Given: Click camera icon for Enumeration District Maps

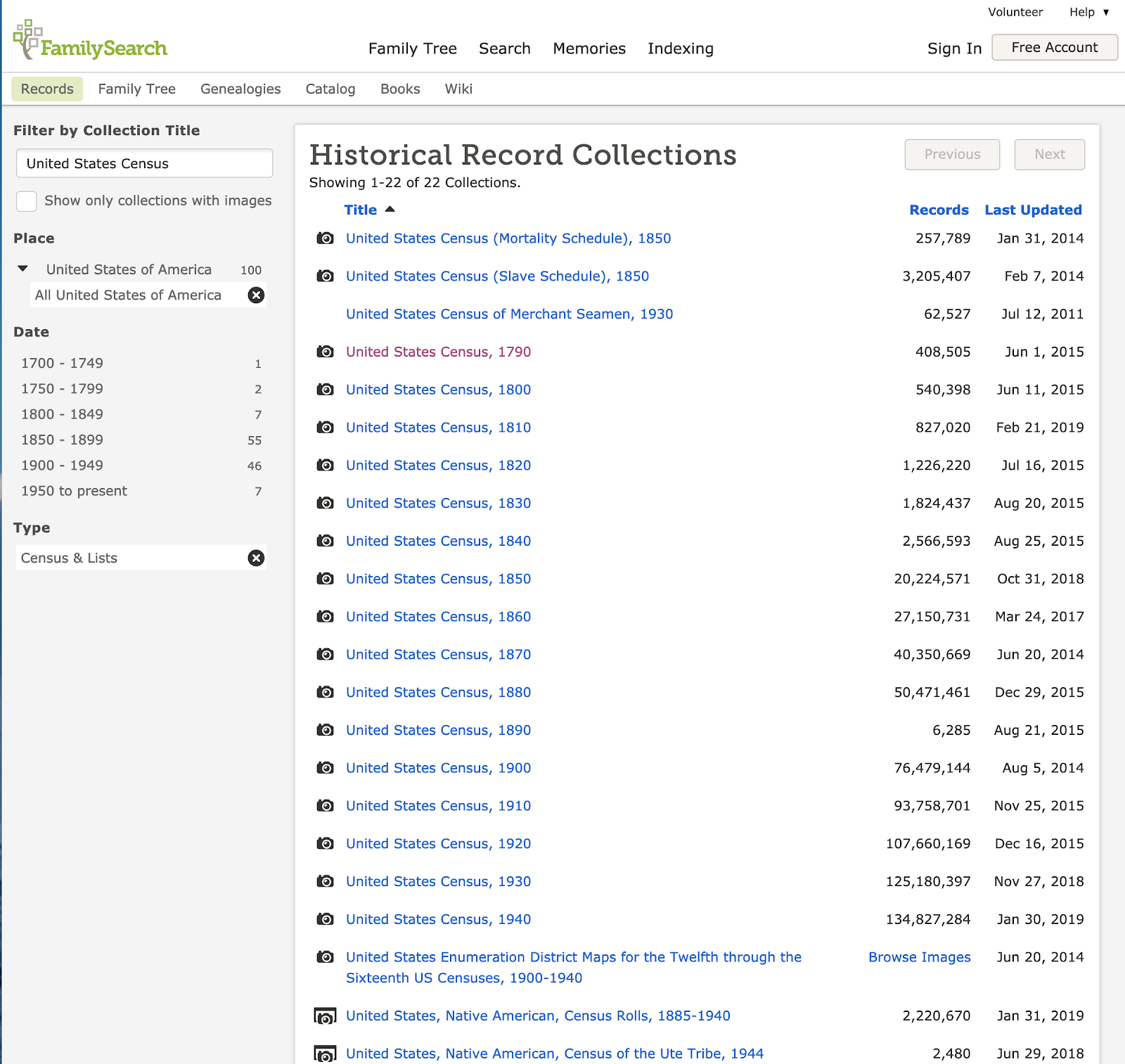Looking at the screenshot, I should point(325,957).
